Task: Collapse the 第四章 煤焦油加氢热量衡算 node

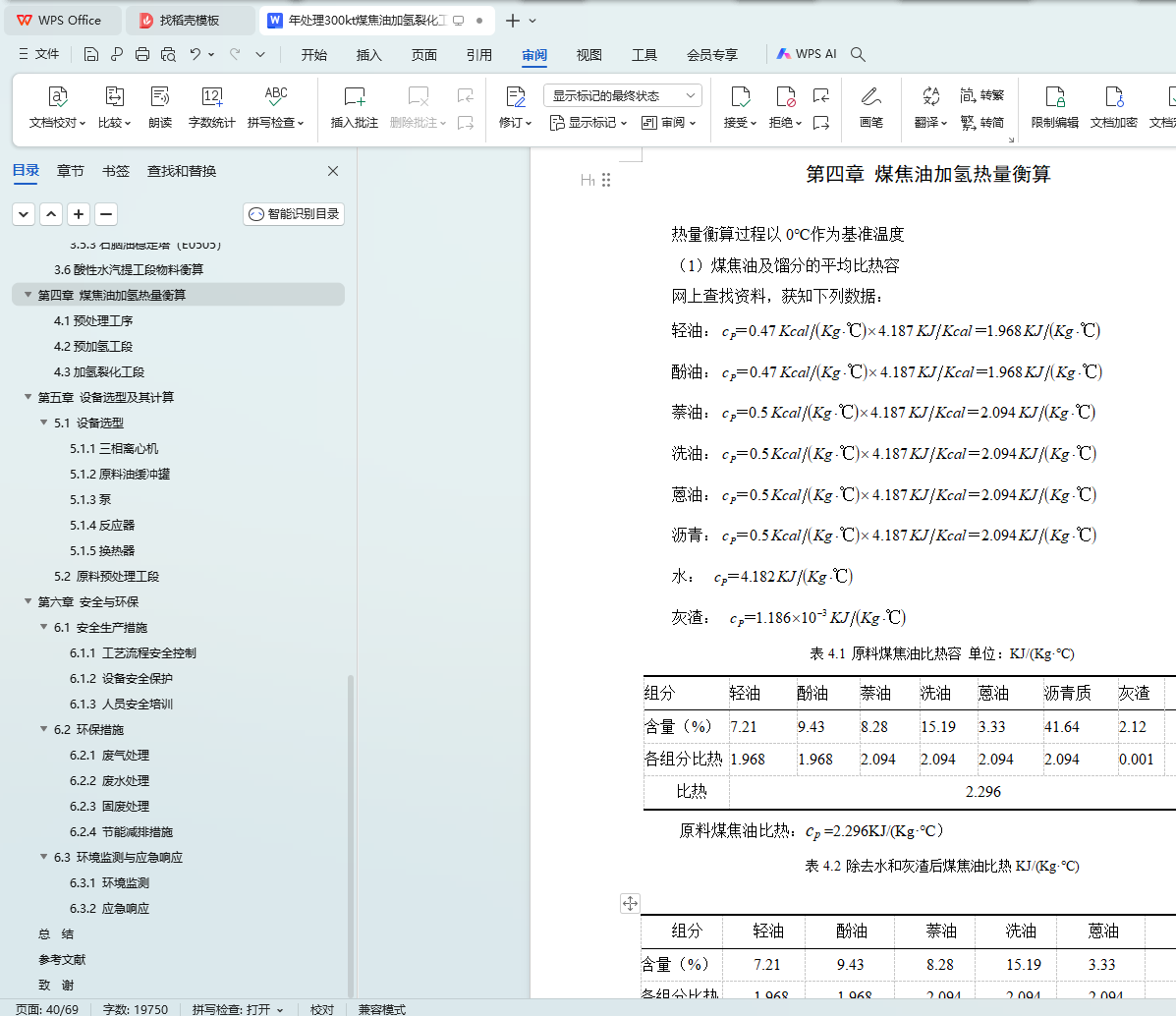Action: (28, 294)
